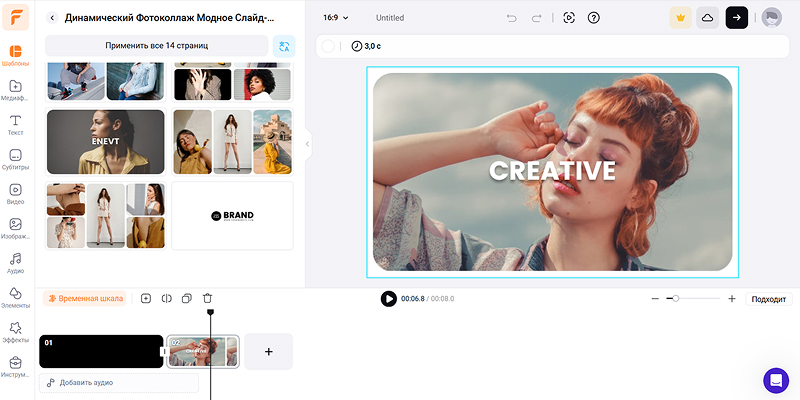Click the zoom in plus icon
This screenshot has height=400, width=800.
(x=732, y=298)
